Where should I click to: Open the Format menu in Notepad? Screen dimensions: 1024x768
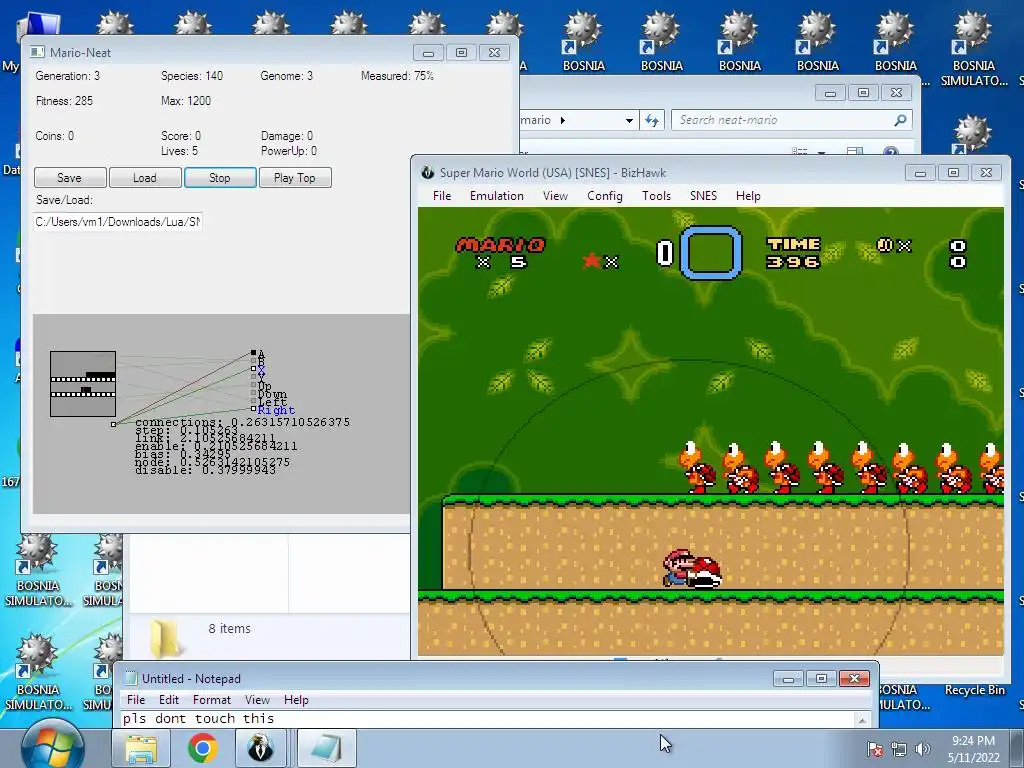212,699
